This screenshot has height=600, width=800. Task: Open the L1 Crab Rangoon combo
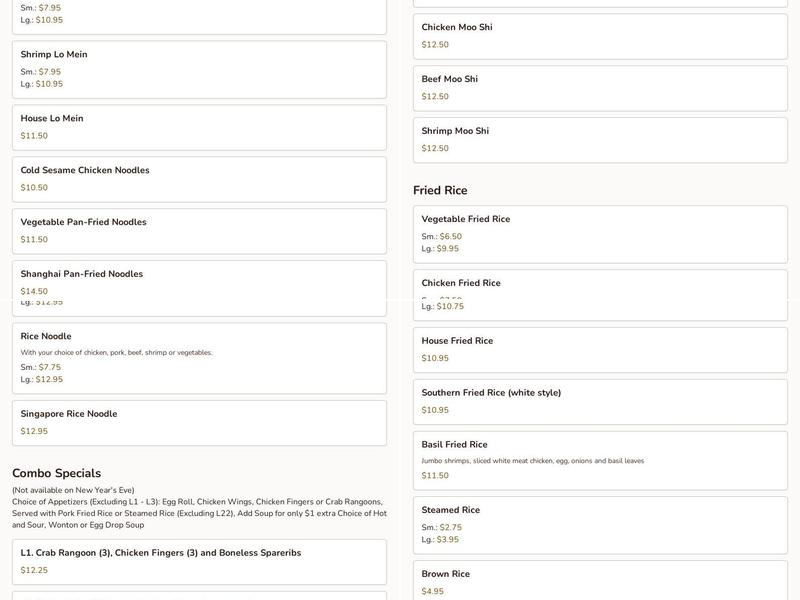199,561
